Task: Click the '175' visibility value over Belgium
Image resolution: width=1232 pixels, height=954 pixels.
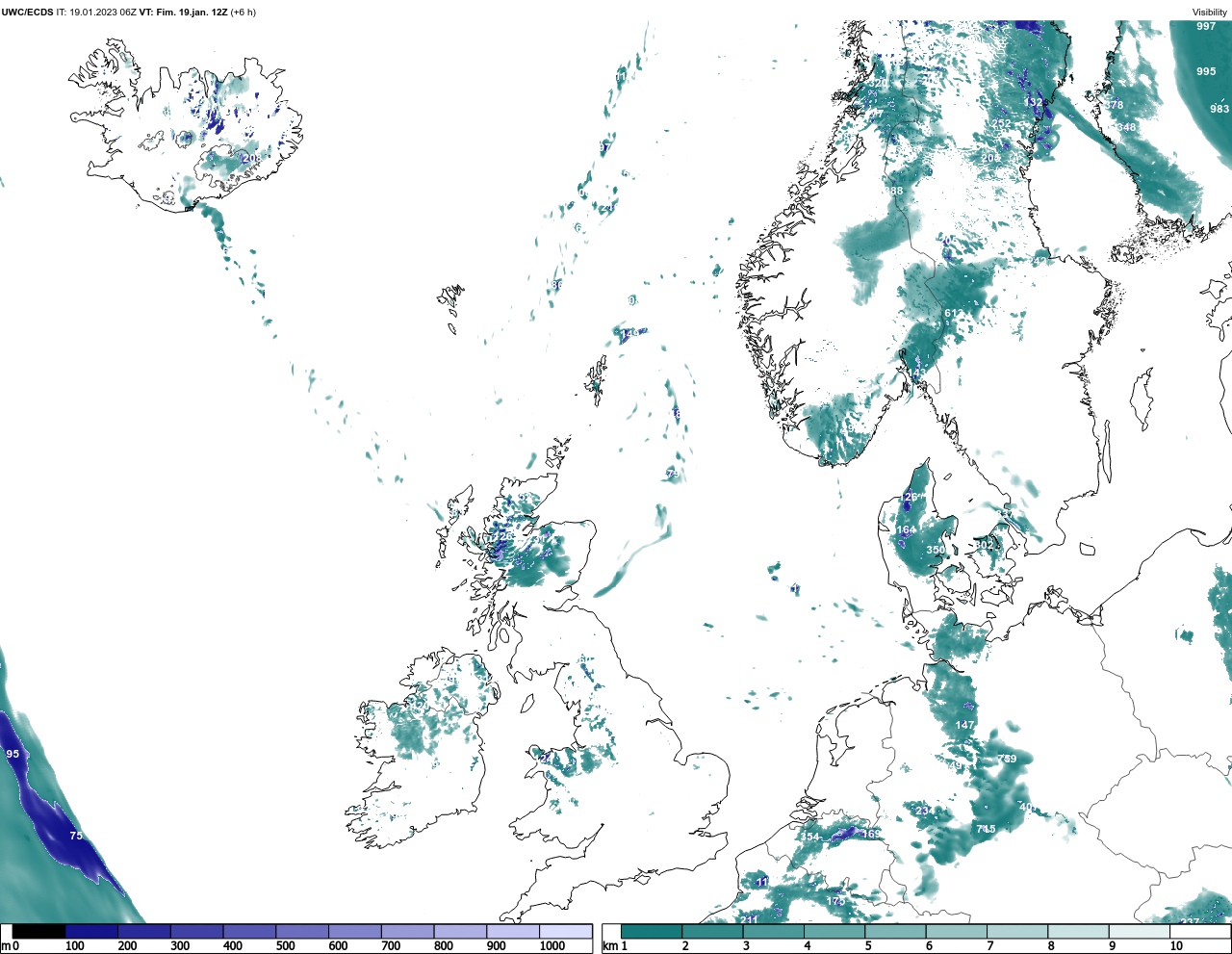Action: coord(835,902)
